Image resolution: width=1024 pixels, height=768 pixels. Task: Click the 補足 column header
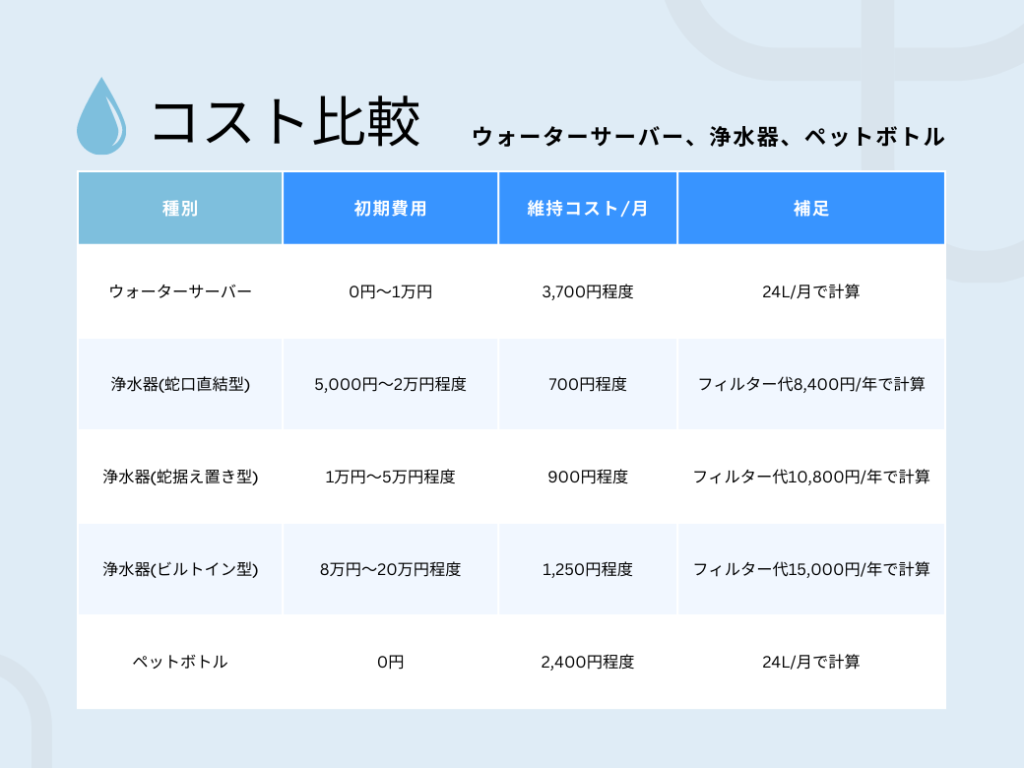pyautogui.click(x=811, y=208)
